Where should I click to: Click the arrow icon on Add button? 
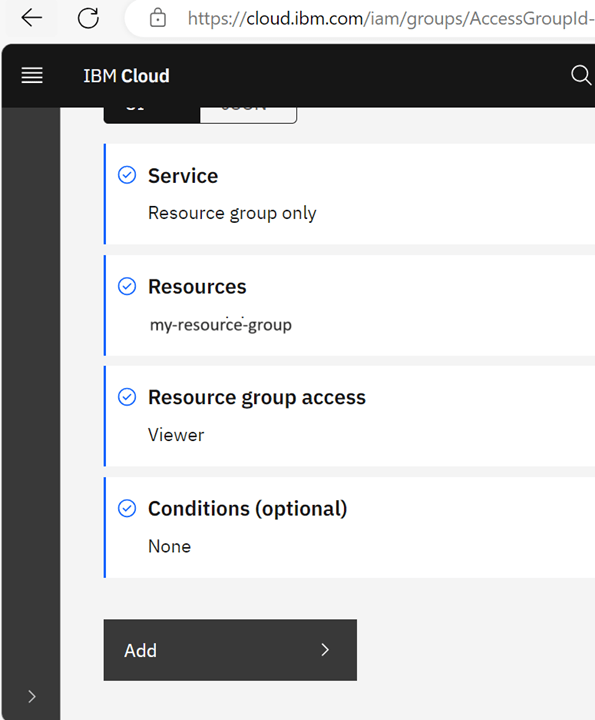click(x=325, y=650)
